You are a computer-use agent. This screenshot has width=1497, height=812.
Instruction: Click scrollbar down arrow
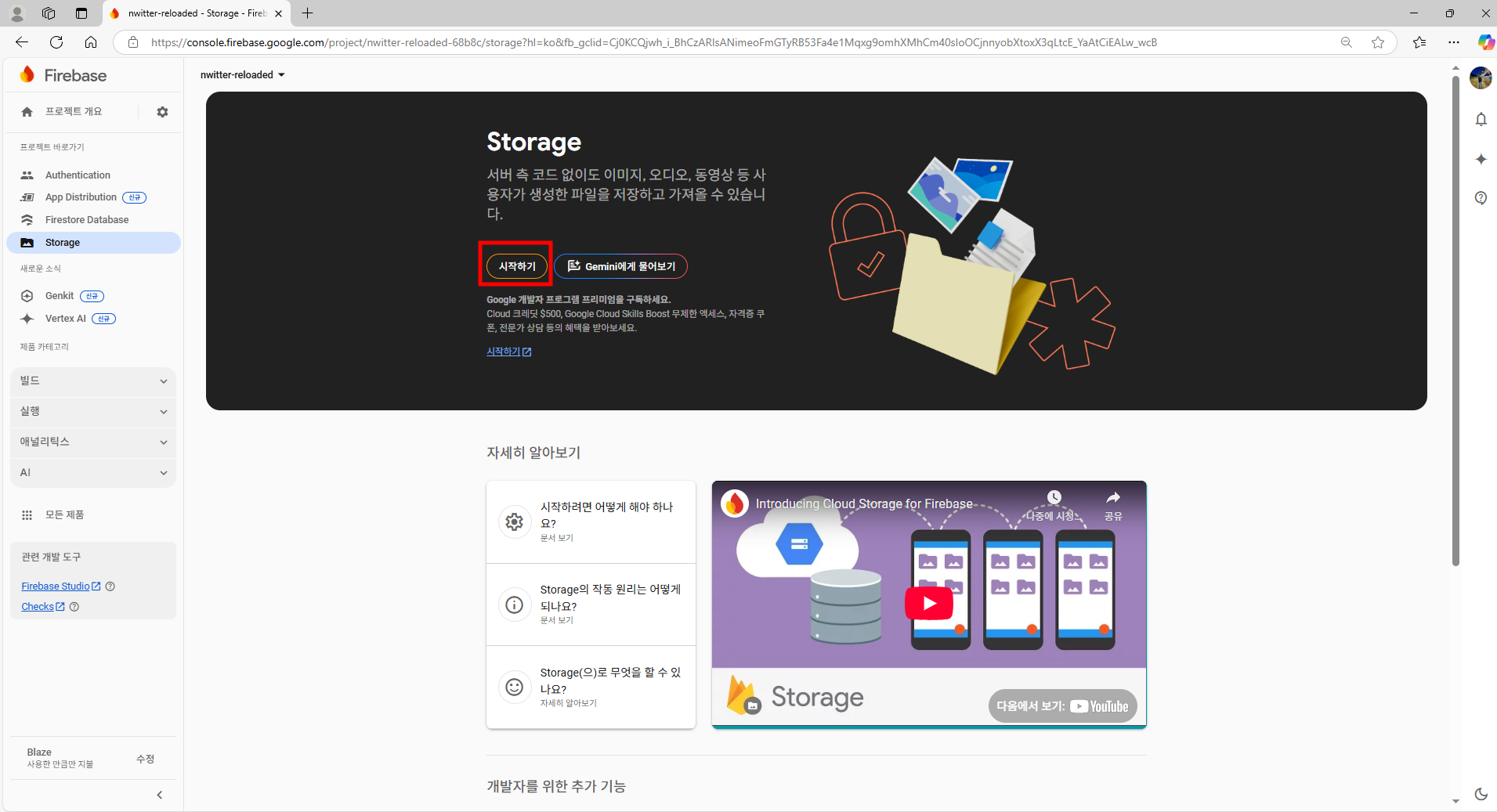tap(1455, 801)
